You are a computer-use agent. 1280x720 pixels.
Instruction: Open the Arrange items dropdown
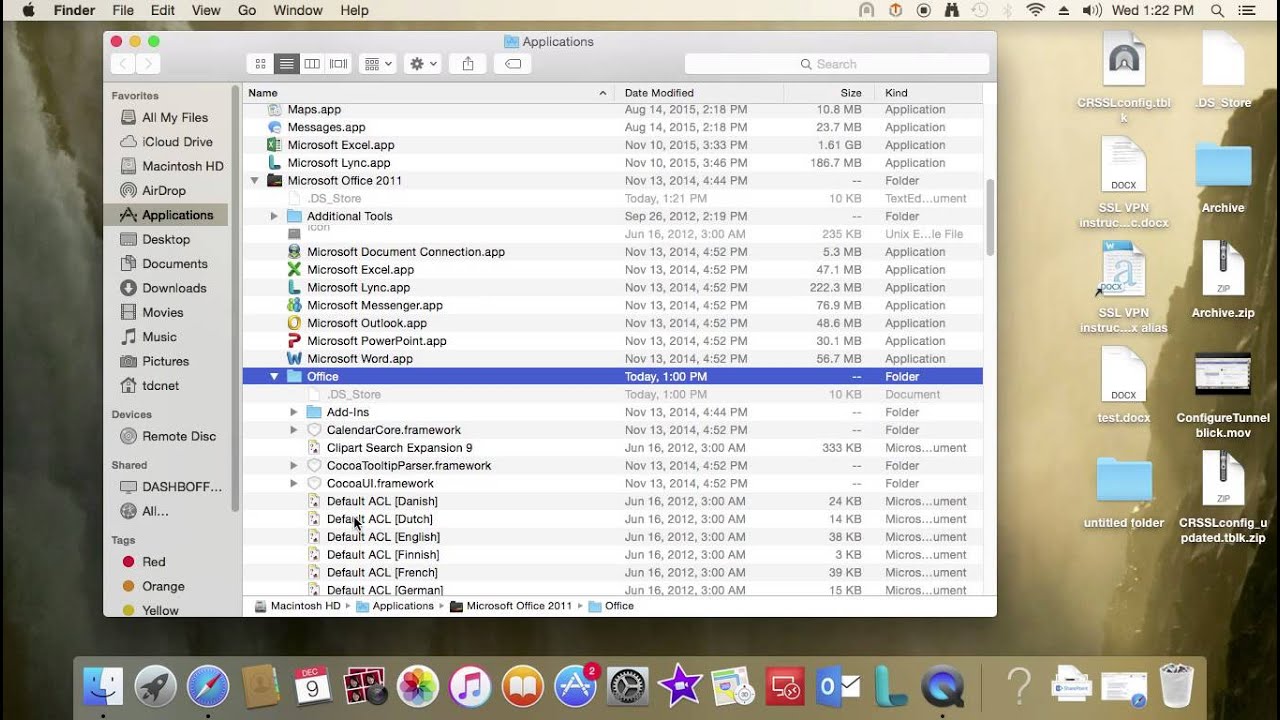378,64
